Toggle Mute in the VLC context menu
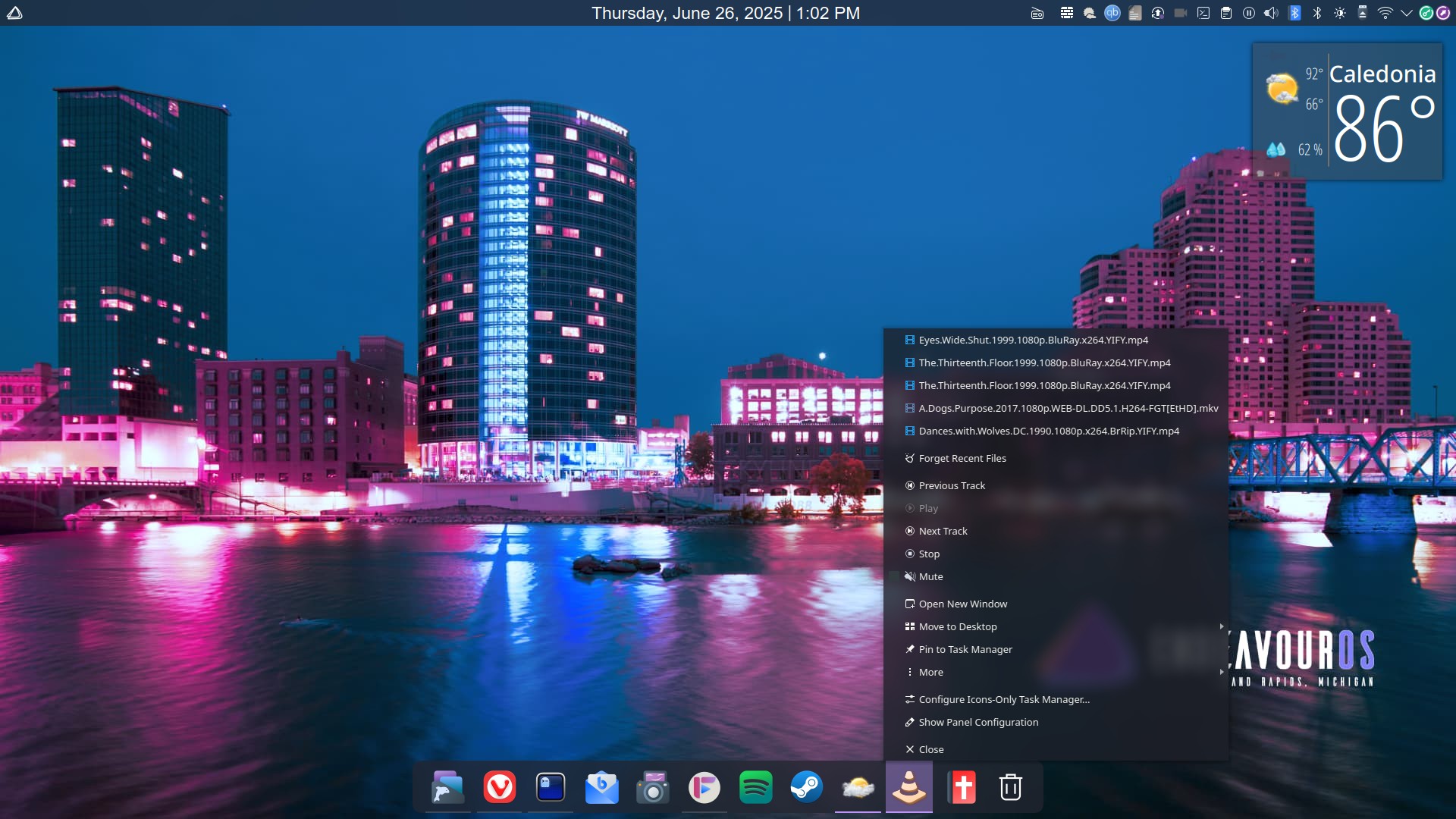The image size is (1456, 819). [930, 577]
